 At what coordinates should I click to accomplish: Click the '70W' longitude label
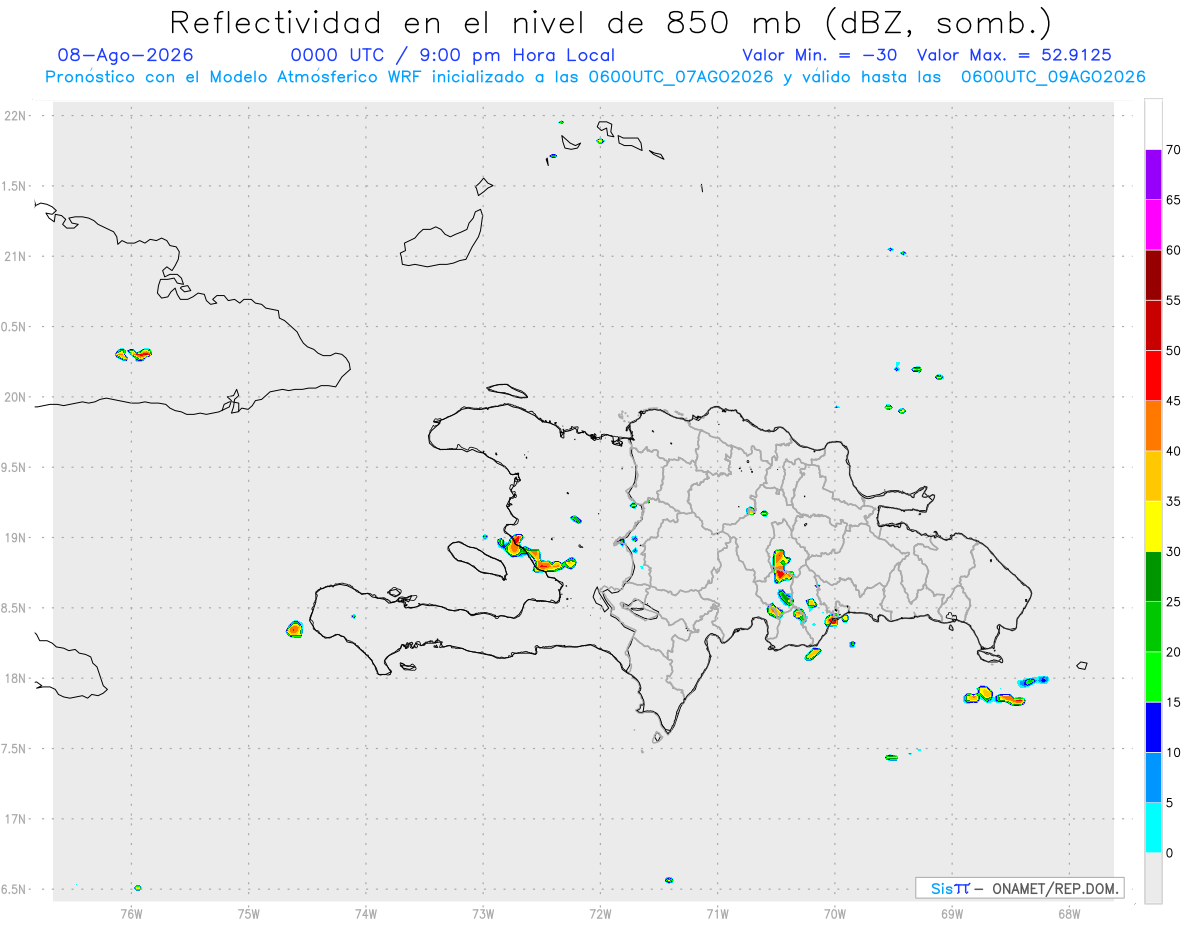click(835, 913)
